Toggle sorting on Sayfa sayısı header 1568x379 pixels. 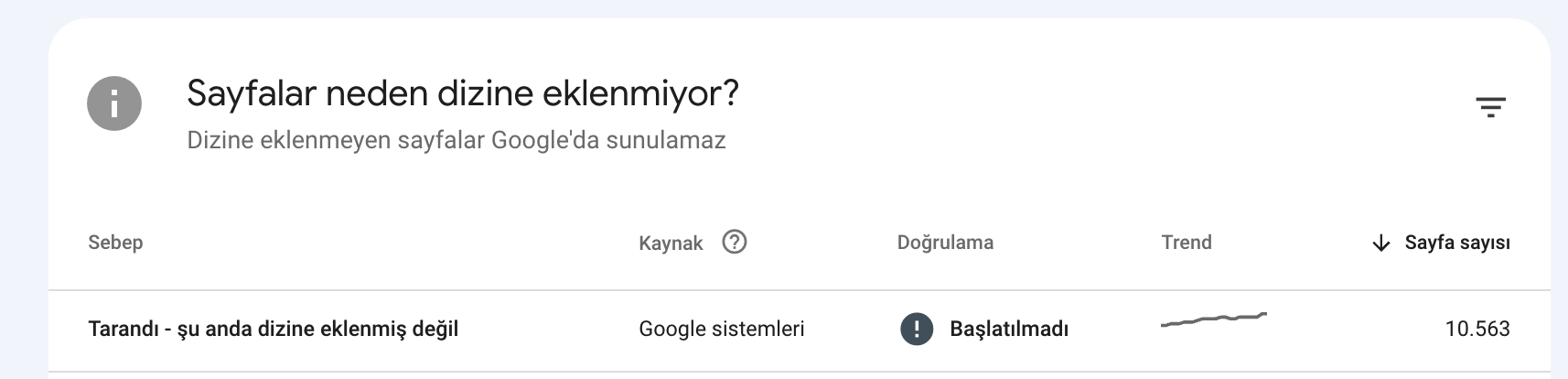pyautogui.click(x=1457, y=243)
